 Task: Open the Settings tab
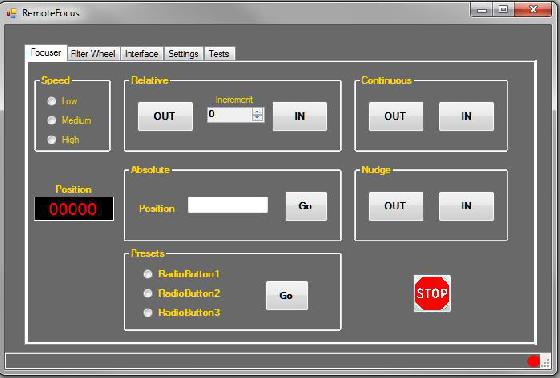184,54
